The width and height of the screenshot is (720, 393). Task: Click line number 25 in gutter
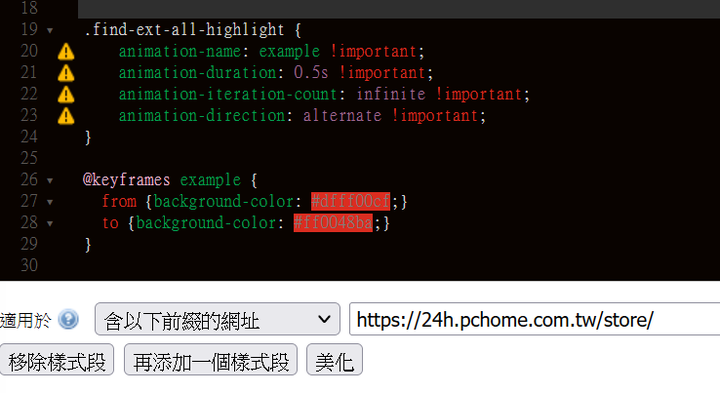(x=29, y=158)
